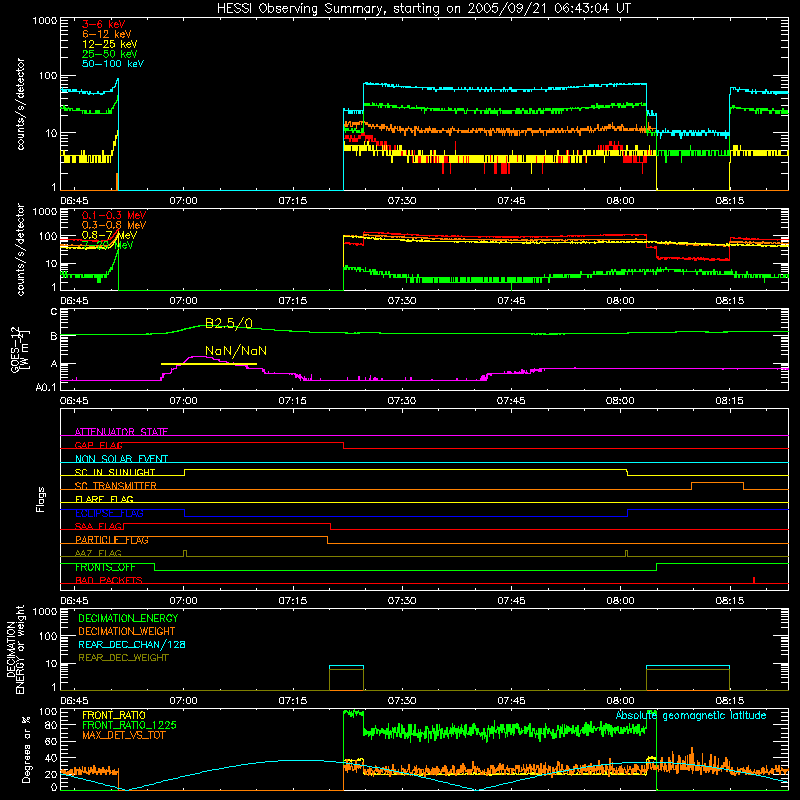Click the B2.5/0 GOES flare annotation
The image size is (800, 800).
(x=229, y=323)
